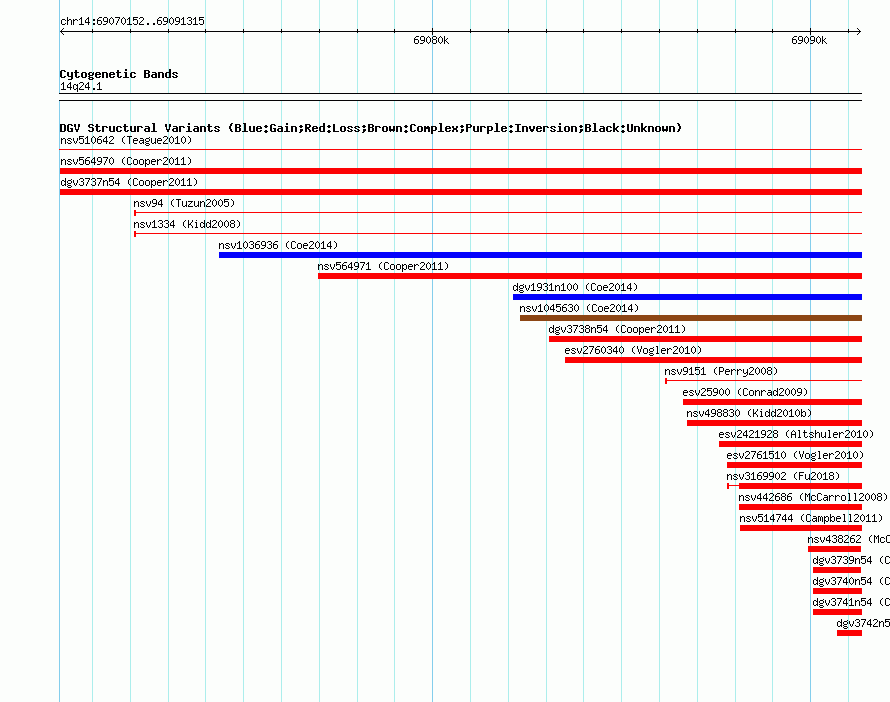Select the blue nsv1036936 (Coe2014) gain bar
Viewport: 890px width, 702px height.
click(540, 255)
